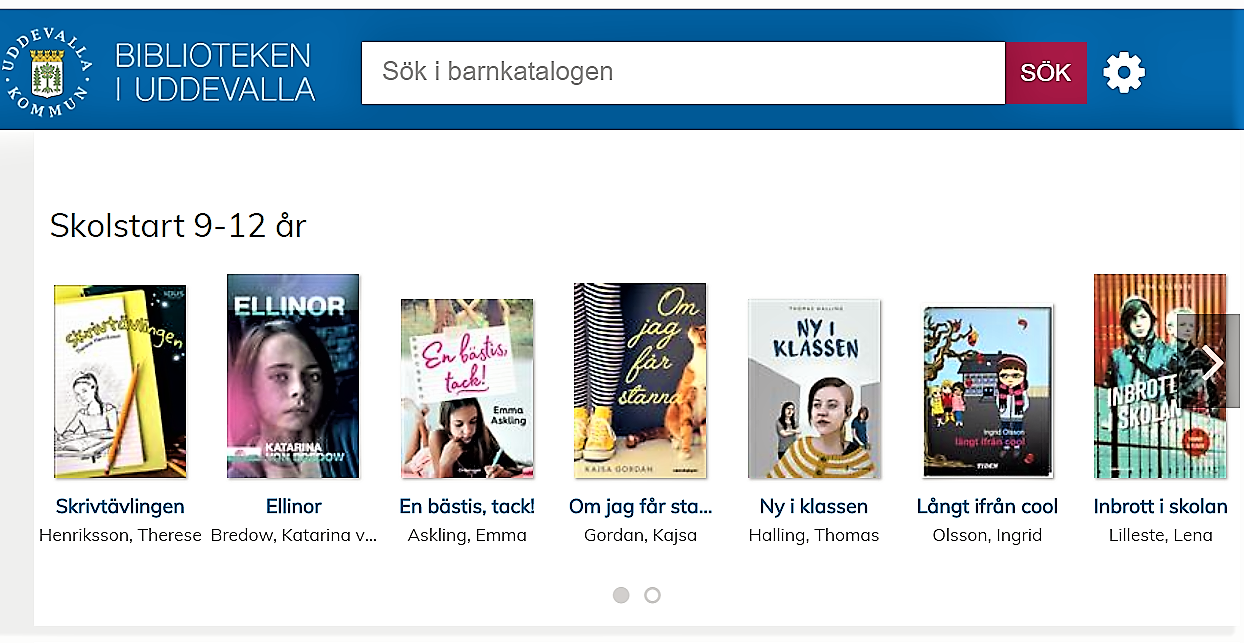Select the first carousel page dot
This screenshot has height=643, width=1244.
(x=621, y=595)
